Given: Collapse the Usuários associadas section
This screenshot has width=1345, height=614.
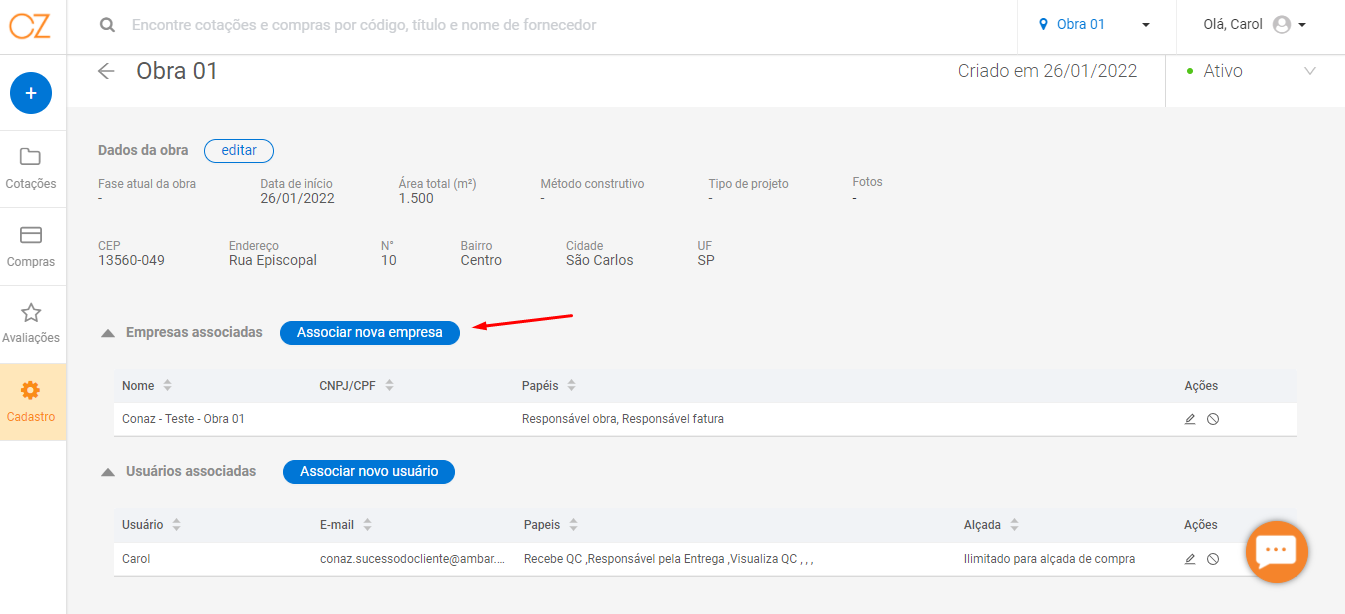Looking at the screenshot, I should [108, 472].
